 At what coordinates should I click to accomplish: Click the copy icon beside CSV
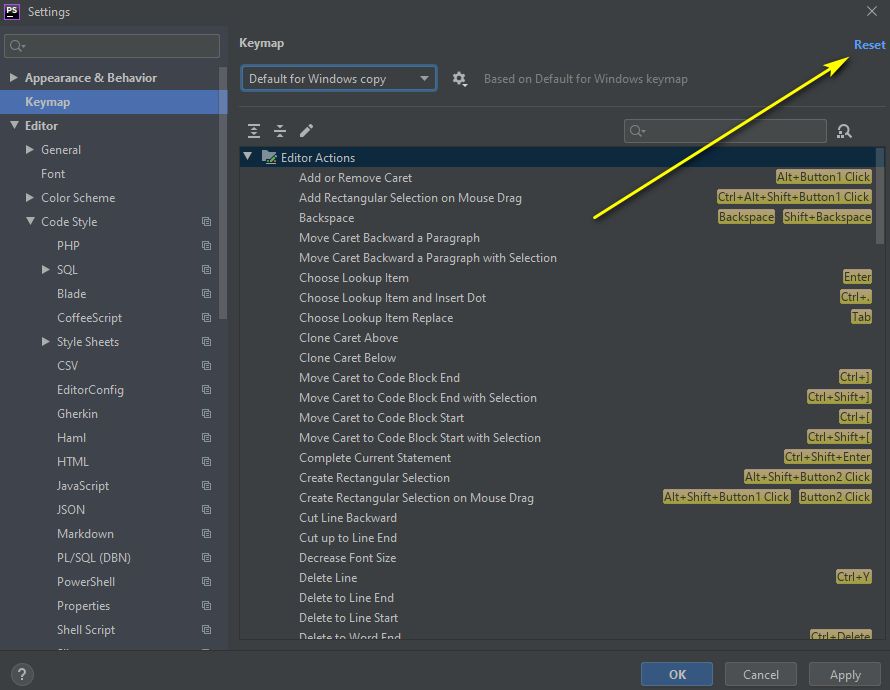pos(207,365)
